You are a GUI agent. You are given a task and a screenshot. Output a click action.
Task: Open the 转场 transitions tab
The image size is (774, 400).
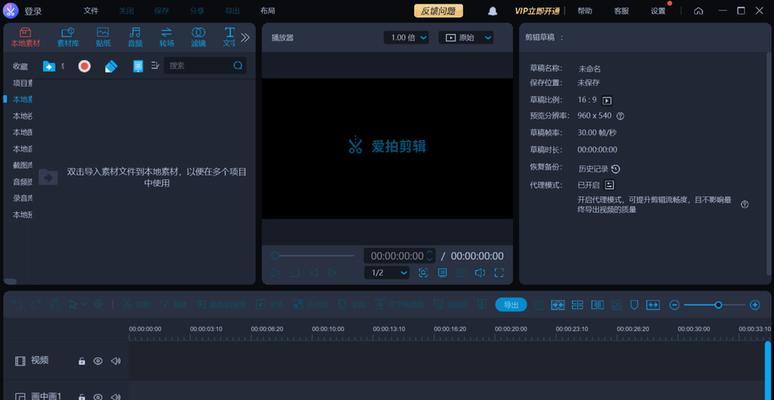[167, 37]
